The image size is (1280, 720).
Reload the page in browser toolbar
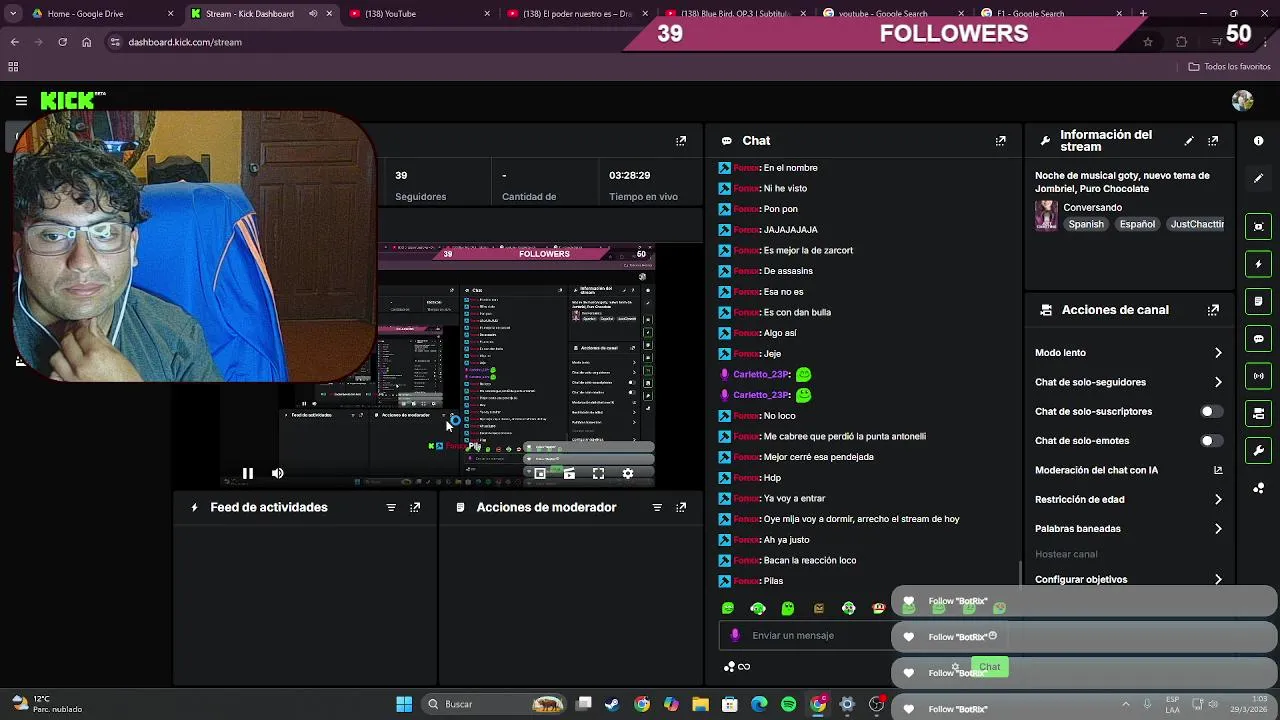[62, 42]
